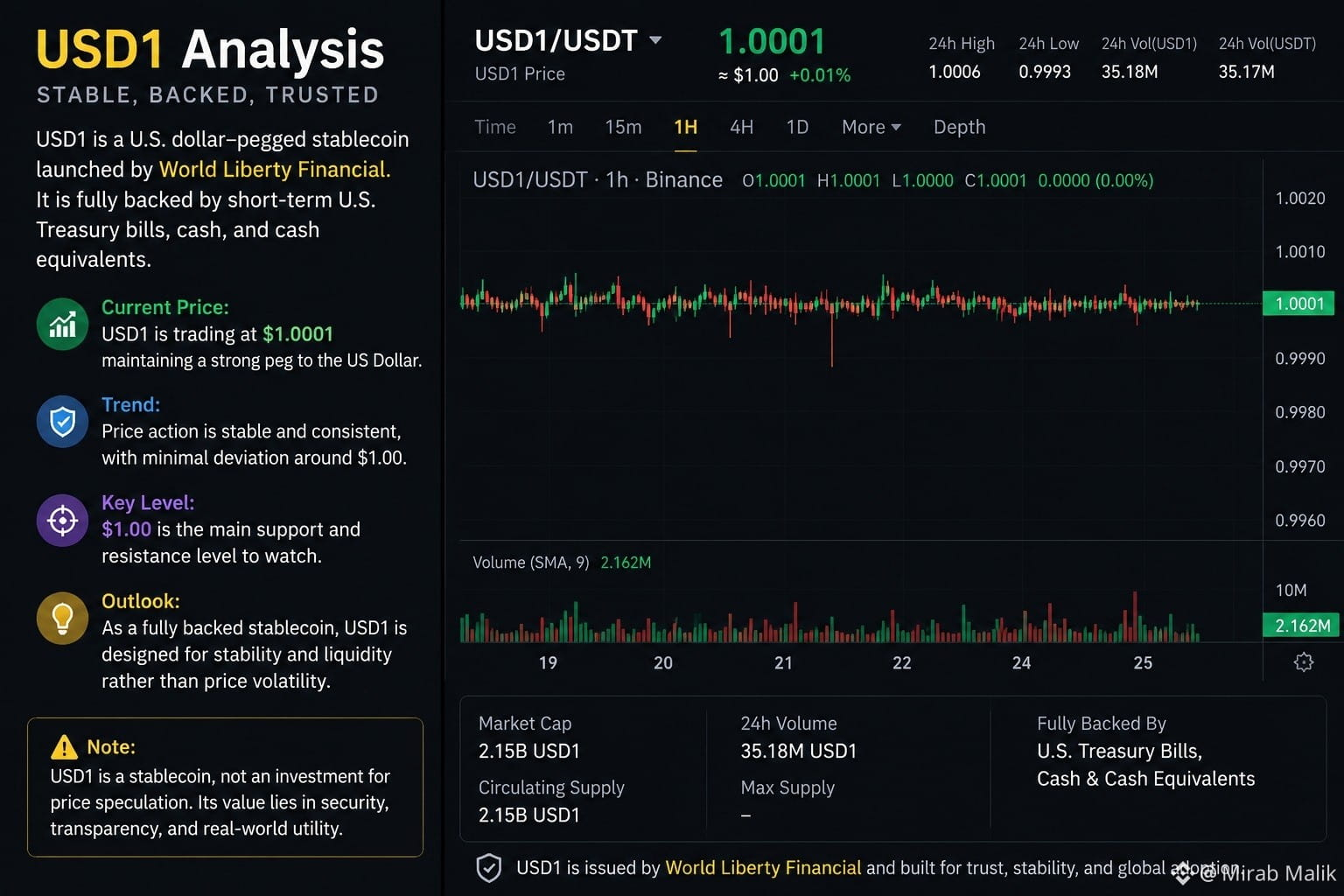The height and width of the screenshot is (896, 1344).
Task: Click World Liberty Financial link in footer
Action: point(763,868)
